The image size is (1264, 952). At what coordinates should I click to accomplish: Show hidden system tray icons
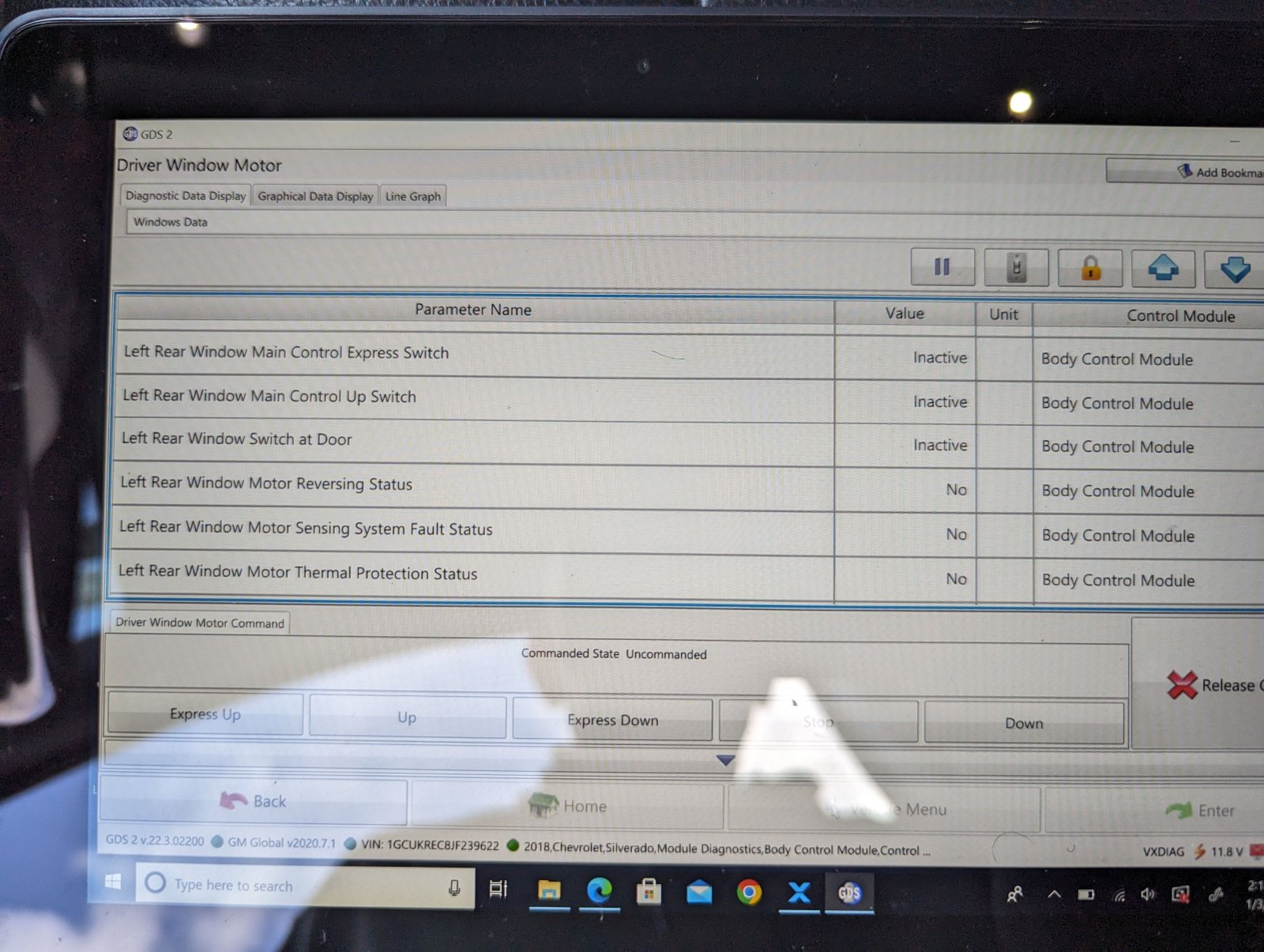1054,894
